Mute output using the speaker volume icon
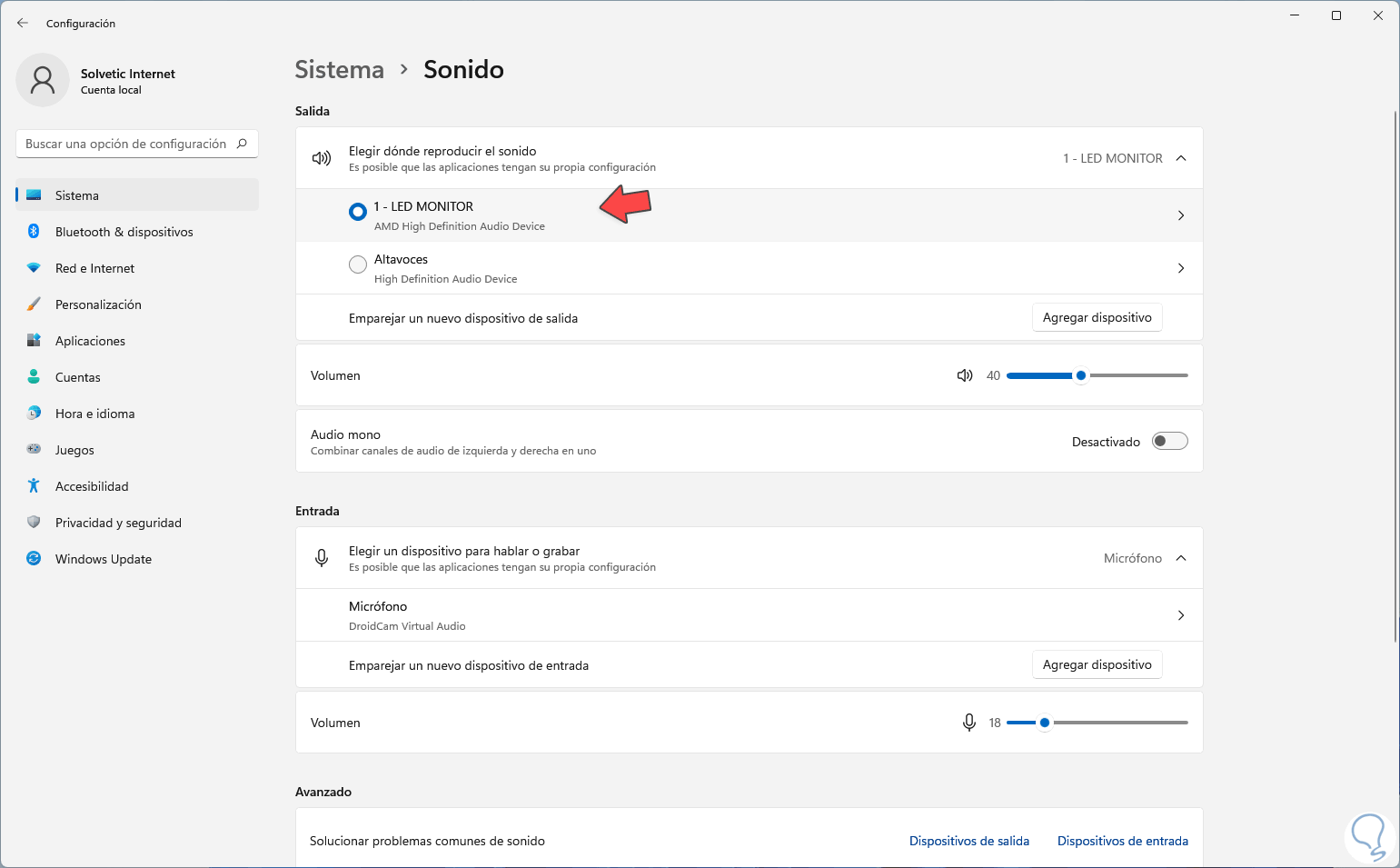This screenshot has width=1400, height=868. coord(965,375)
